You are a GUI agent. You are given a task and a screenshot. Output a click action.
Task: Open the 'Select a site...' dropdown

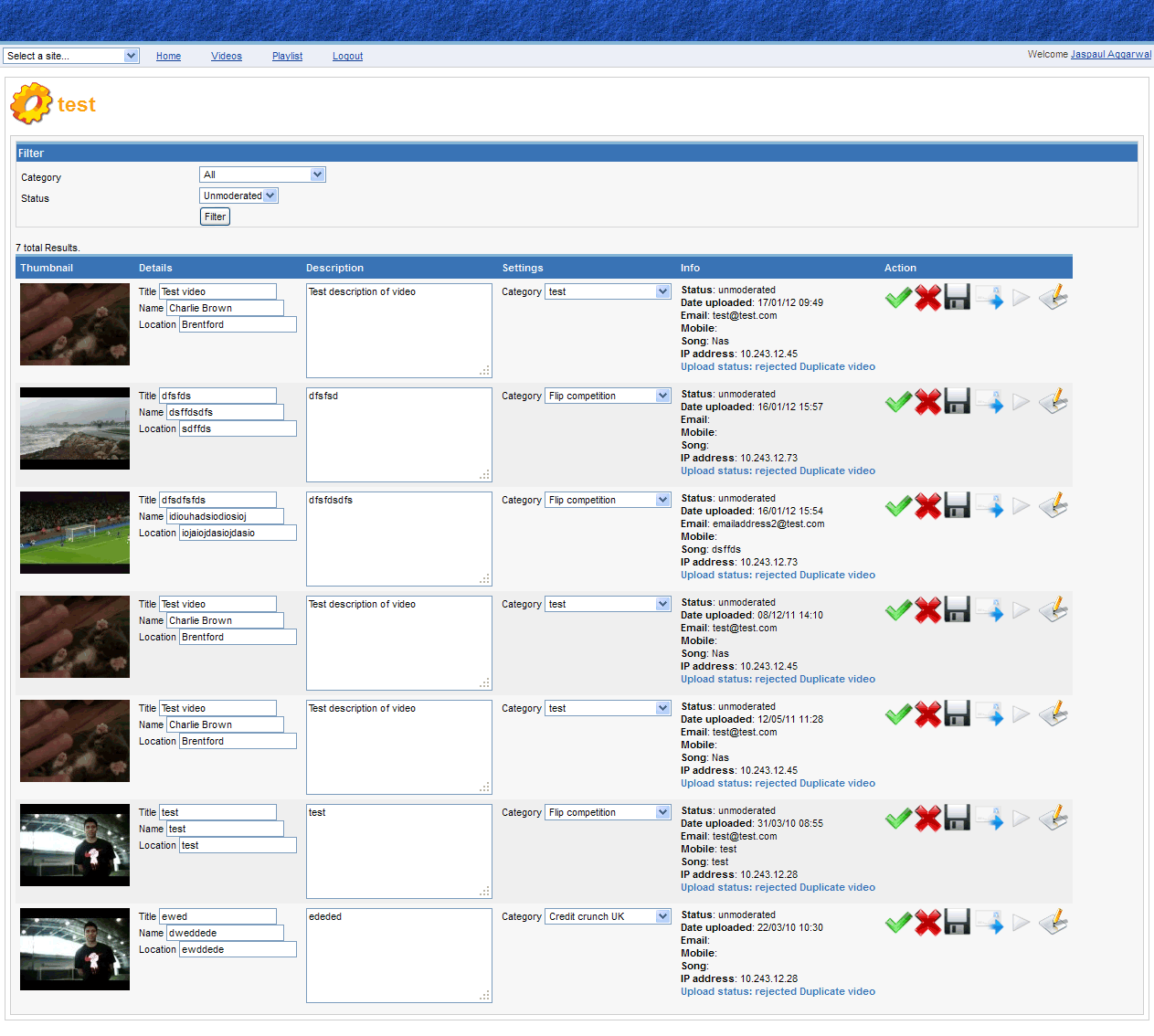pos(71,56)
